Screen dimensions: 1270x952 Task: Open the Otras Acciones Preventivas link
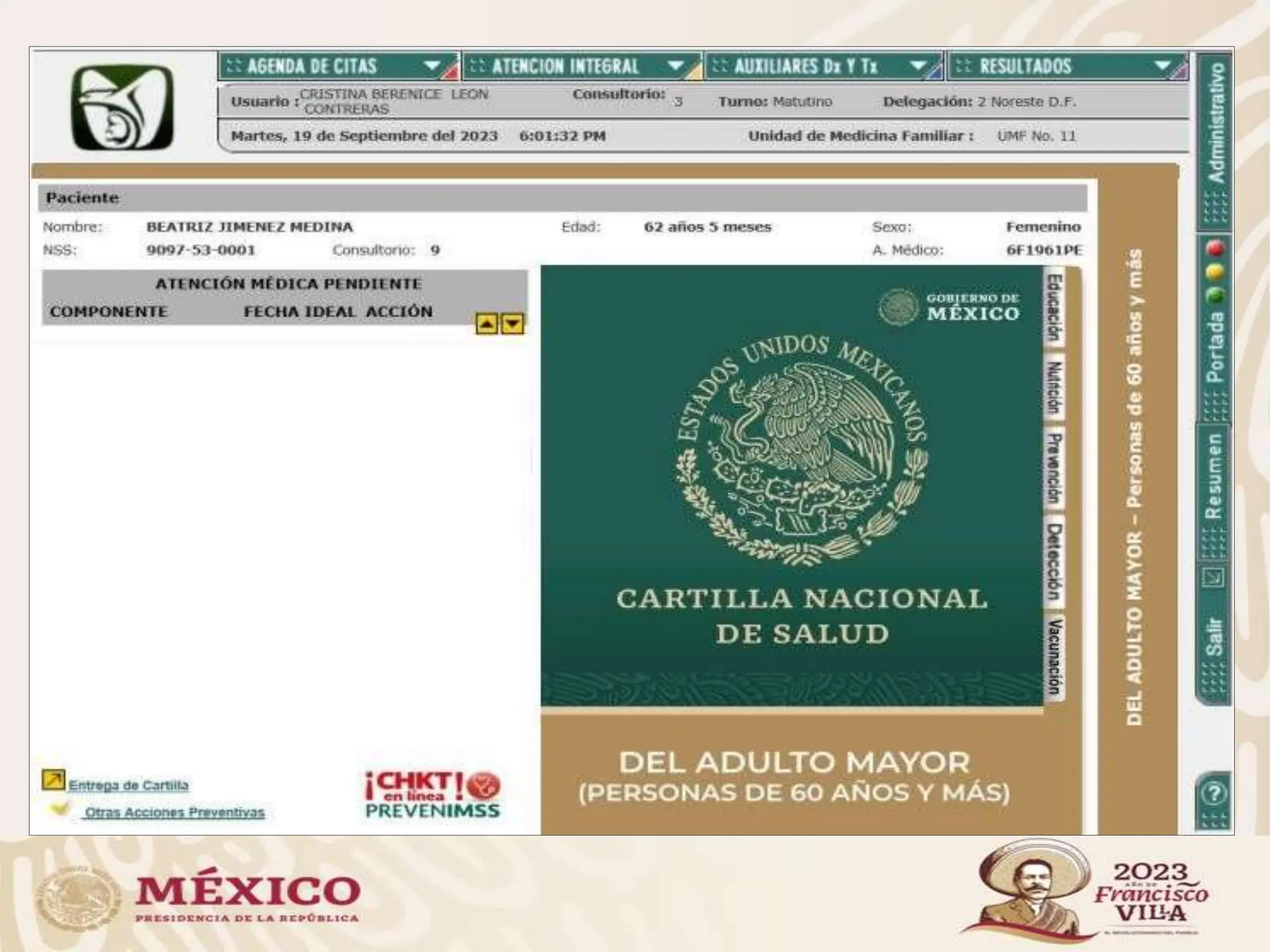[x=174, y=812]
